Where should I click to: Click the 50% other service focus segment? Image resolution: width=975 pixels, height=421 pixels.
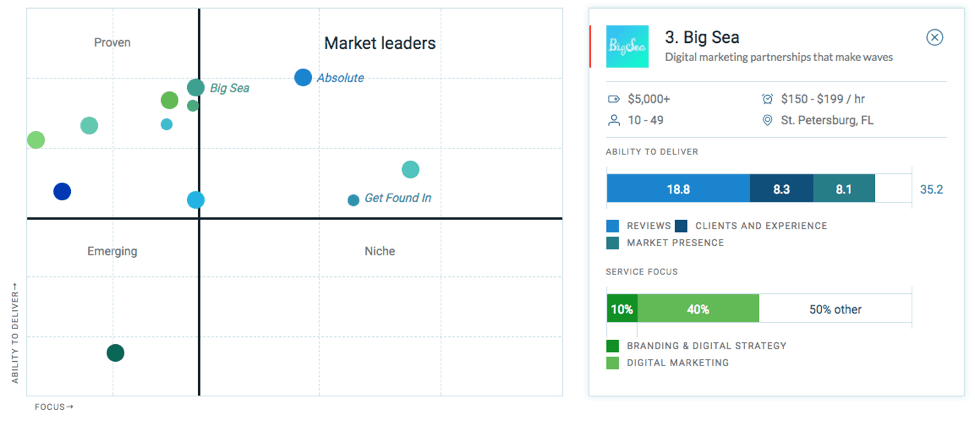click(835, 309)
